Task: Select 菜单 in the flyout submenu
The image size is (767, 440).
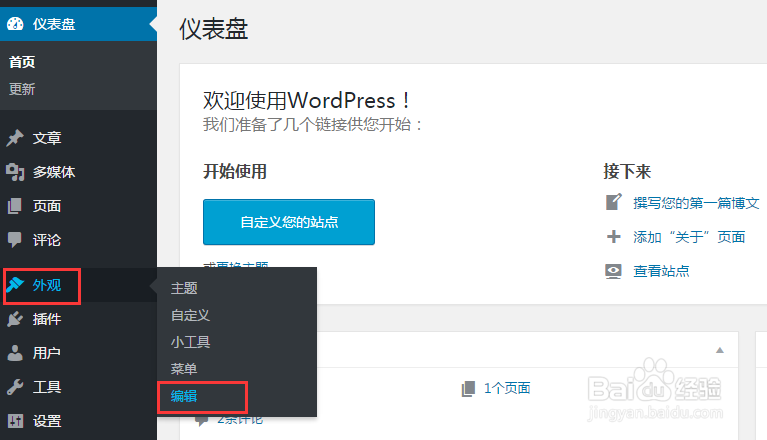Action: 184,369
